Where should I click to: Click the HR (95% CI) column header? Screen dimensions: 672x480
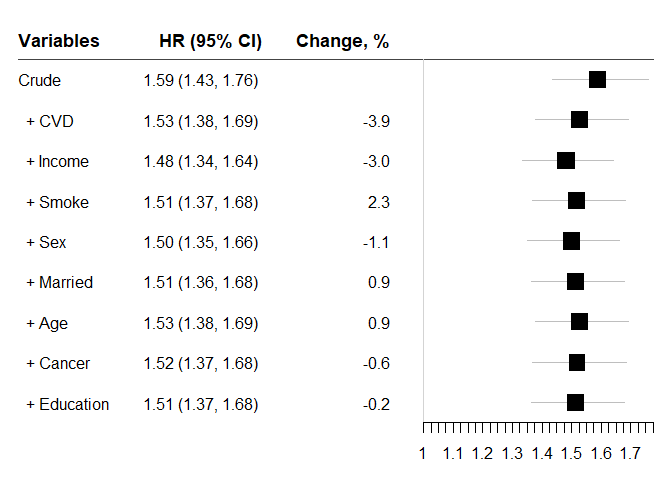(210, 41)
